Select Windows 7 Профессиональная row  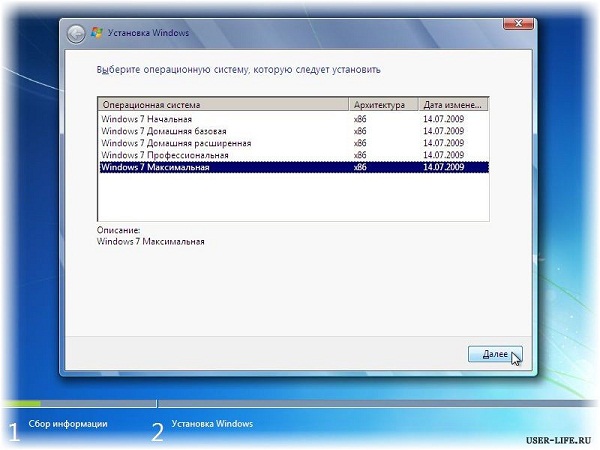[x=294, y=155]
